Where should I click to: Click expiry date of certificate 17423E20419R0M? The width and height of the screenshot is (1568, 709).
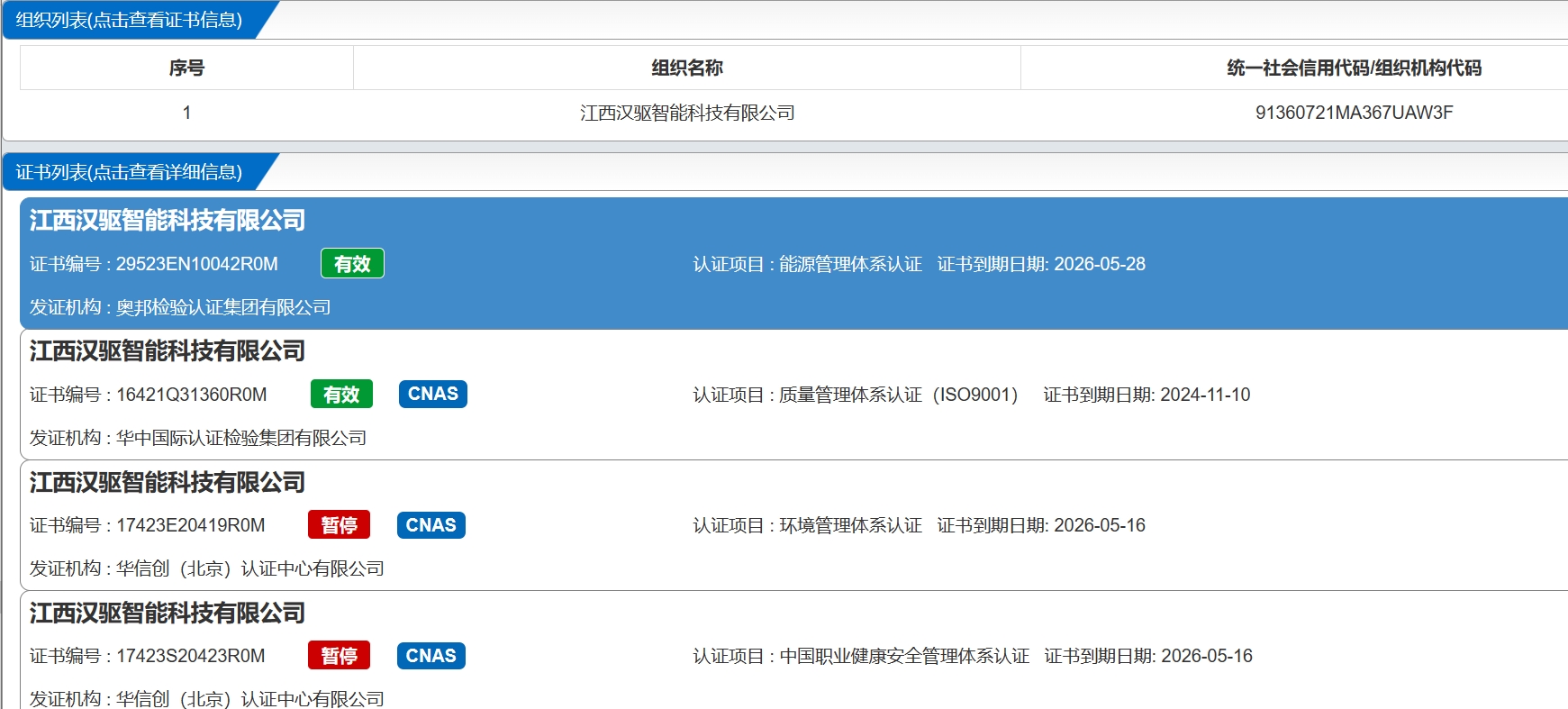pos(1100,525)
